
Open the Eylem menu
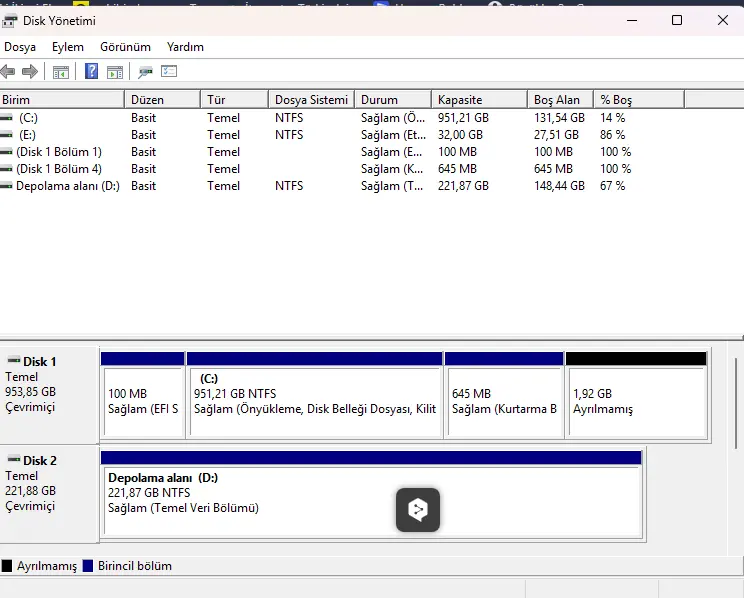(68, 47)
